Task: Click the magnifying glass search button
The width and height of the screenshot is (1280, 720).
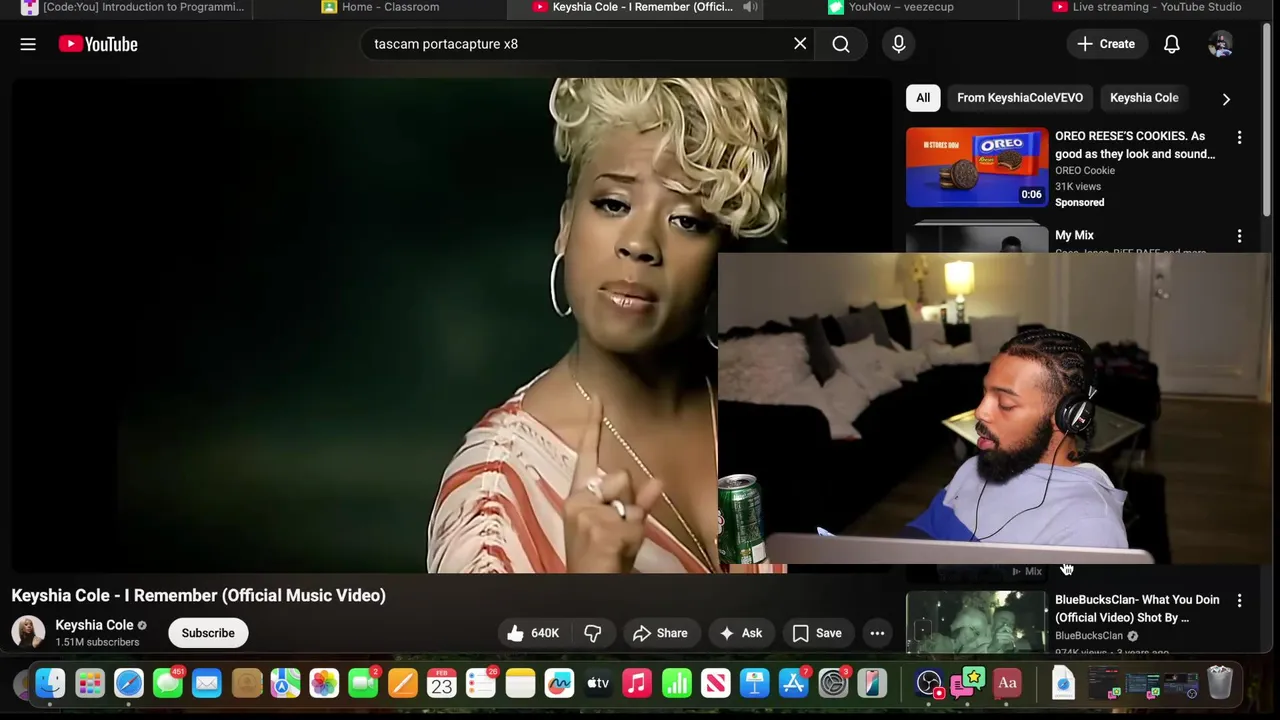Action: (x=841, y=44)
